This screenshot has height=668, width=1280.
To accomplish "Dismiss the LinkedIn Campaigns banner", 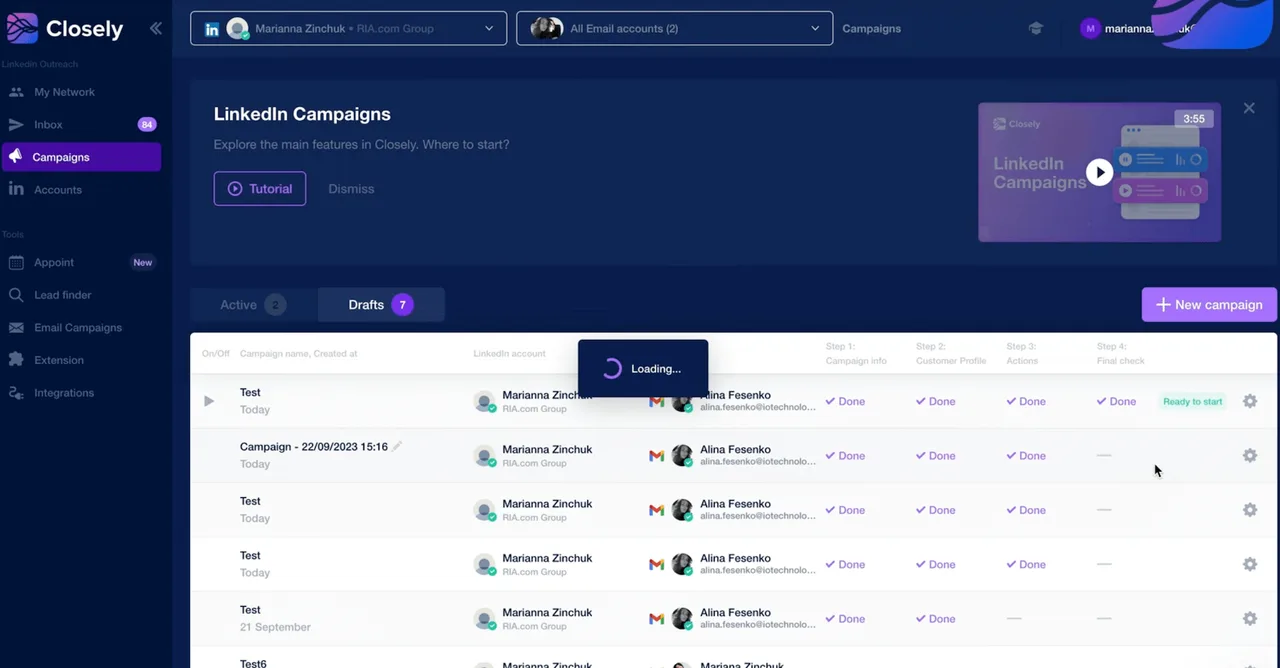I will pyautogui.click(x=351, y=189).
